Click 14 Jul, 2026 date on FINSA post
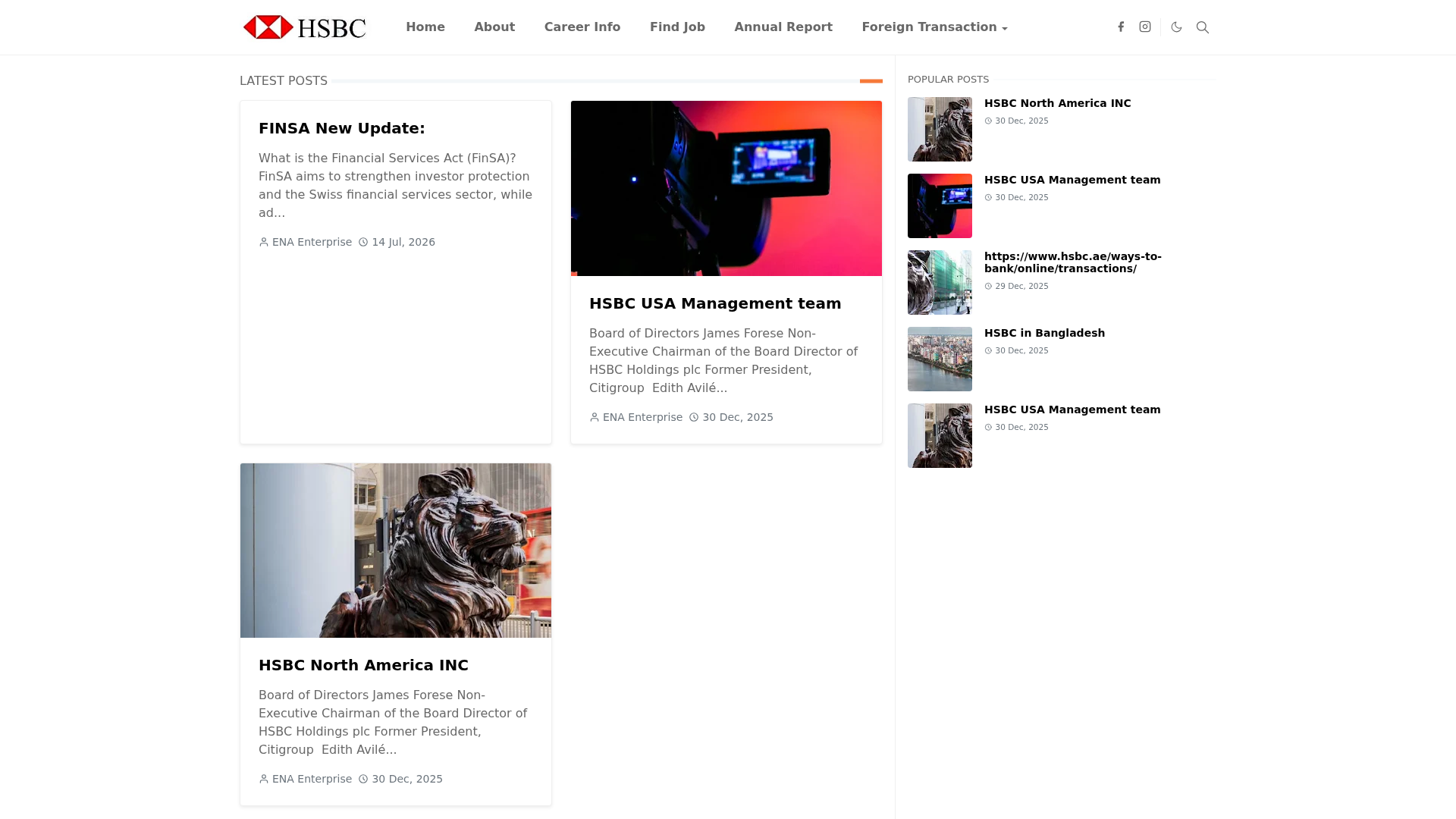Viewport: 1456px width, 819px height. pyautogui.click(x=403, y=242)
